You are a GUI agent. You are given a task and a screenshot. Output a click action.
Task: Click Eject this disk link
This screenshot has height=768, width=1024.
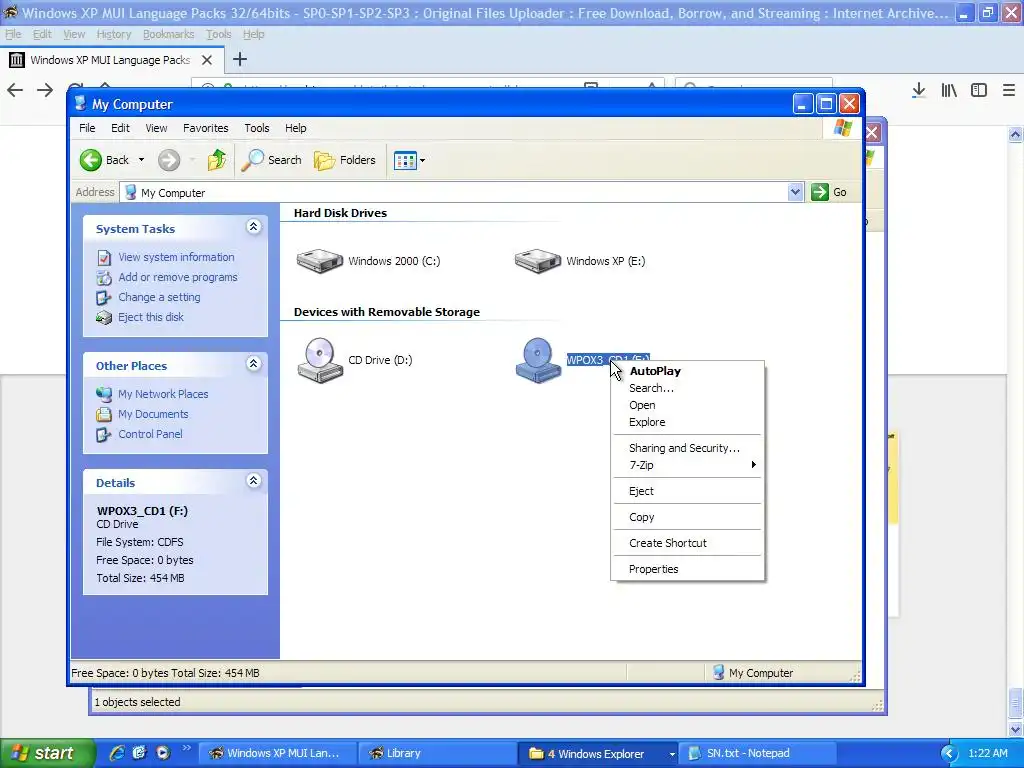pyautogui.click(x=151, y=317)
